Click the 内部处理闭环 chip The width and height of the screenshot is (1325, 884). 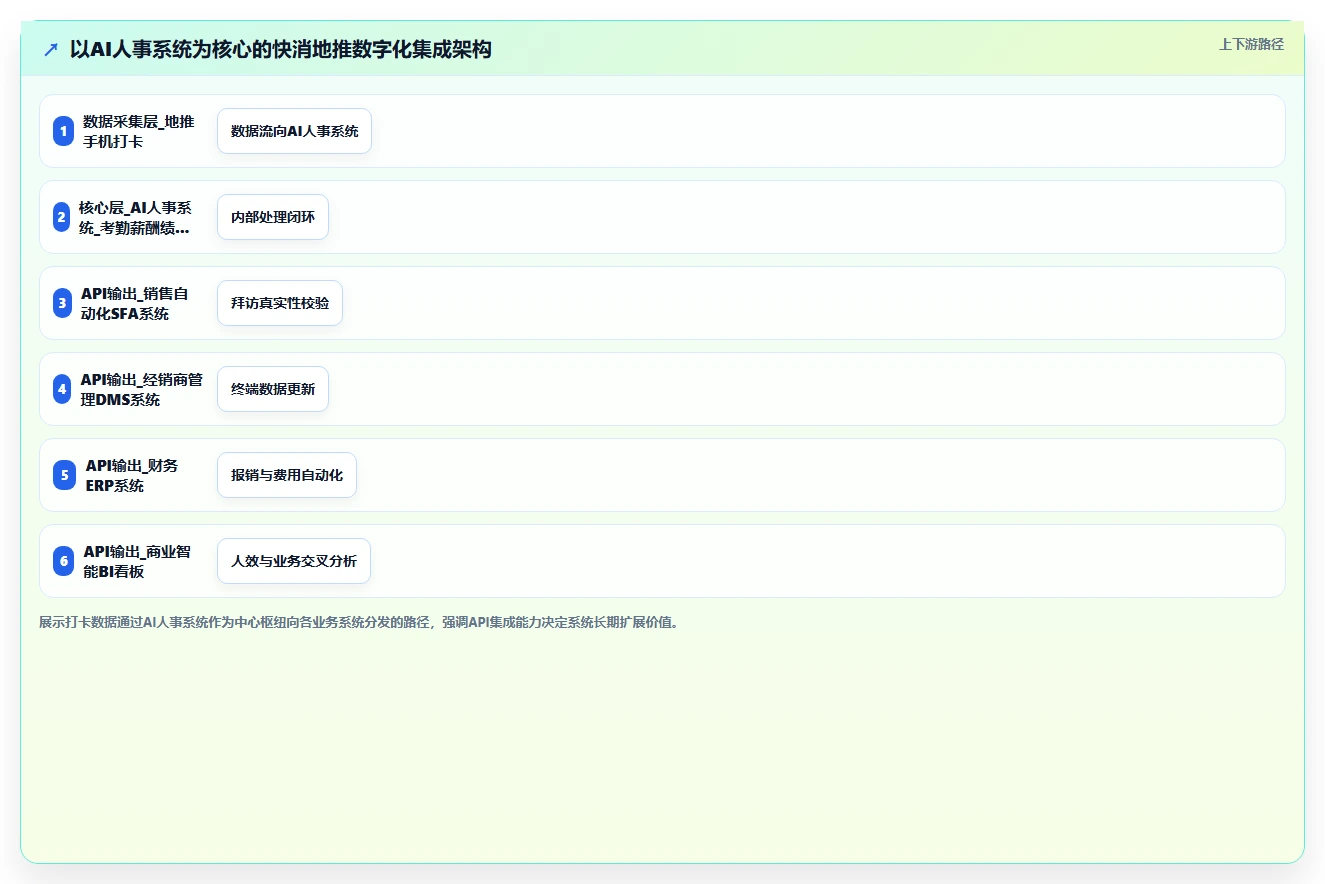[x=273, y=217]
